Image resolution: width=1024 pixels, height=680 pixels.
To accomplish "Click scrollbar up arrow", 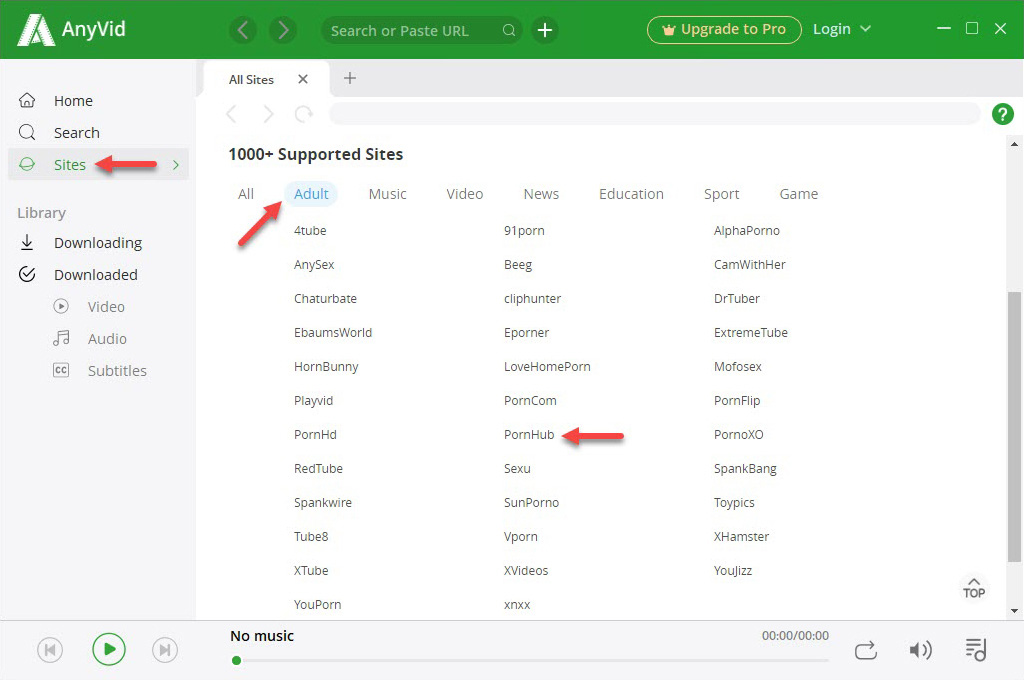I will coord(1014,144).
